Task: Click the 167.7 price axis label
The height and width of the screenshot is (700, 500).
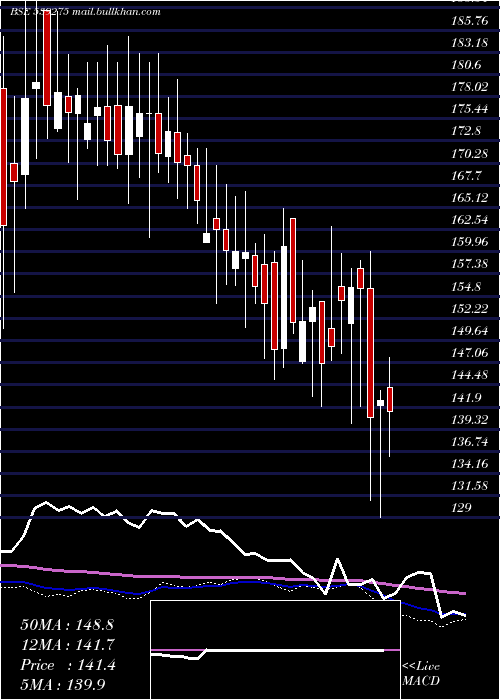Action: (x=467, y=175)
